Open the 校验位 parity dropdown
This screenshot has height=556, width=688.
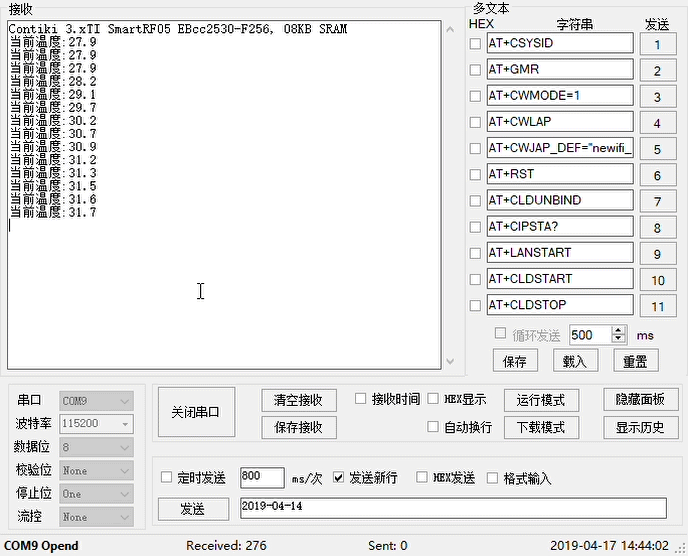96,471
